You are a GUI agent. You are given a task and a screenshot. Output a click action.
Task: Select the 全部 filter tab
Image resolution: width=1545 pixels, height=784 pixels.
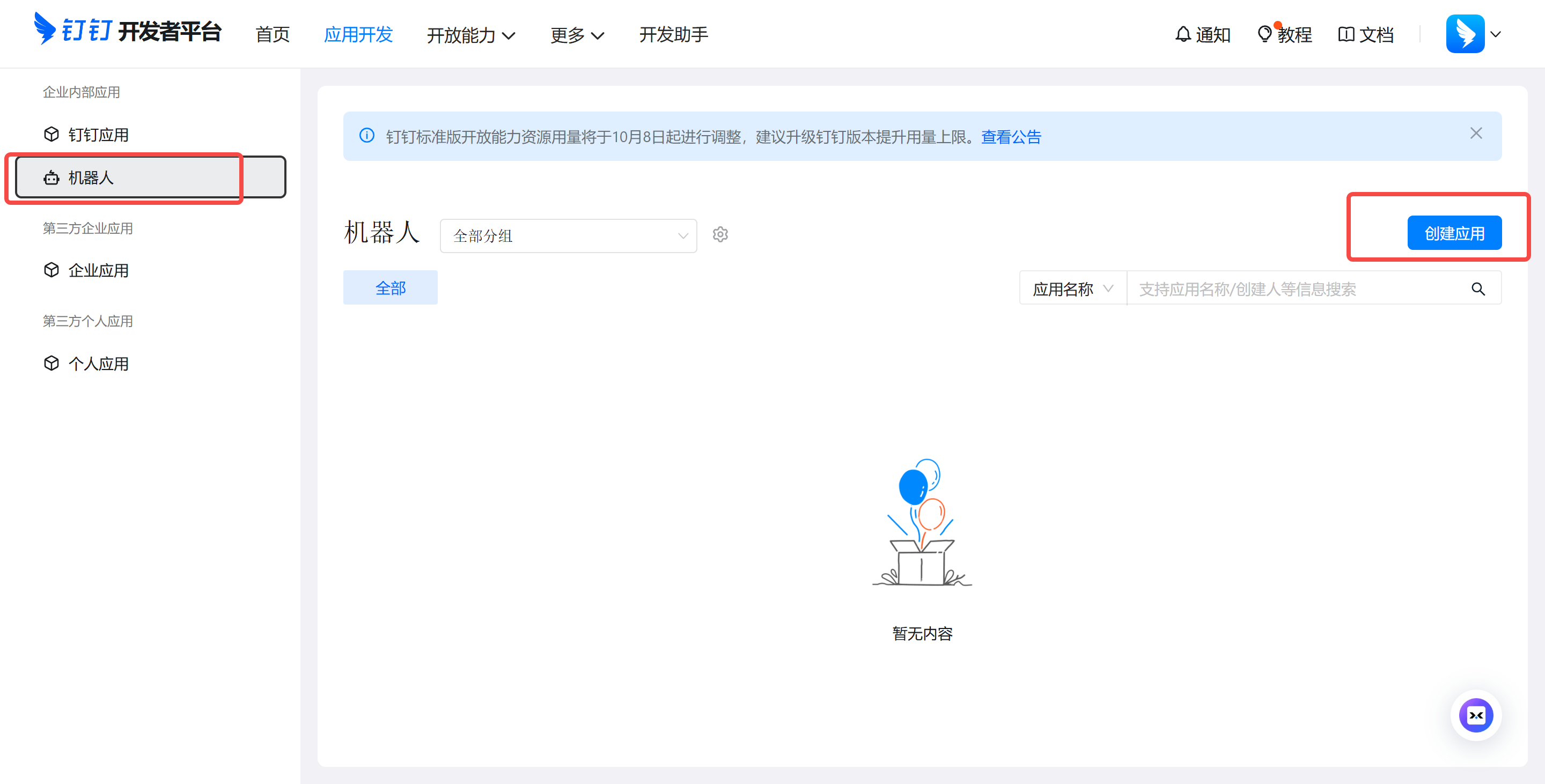click(390, 288)
